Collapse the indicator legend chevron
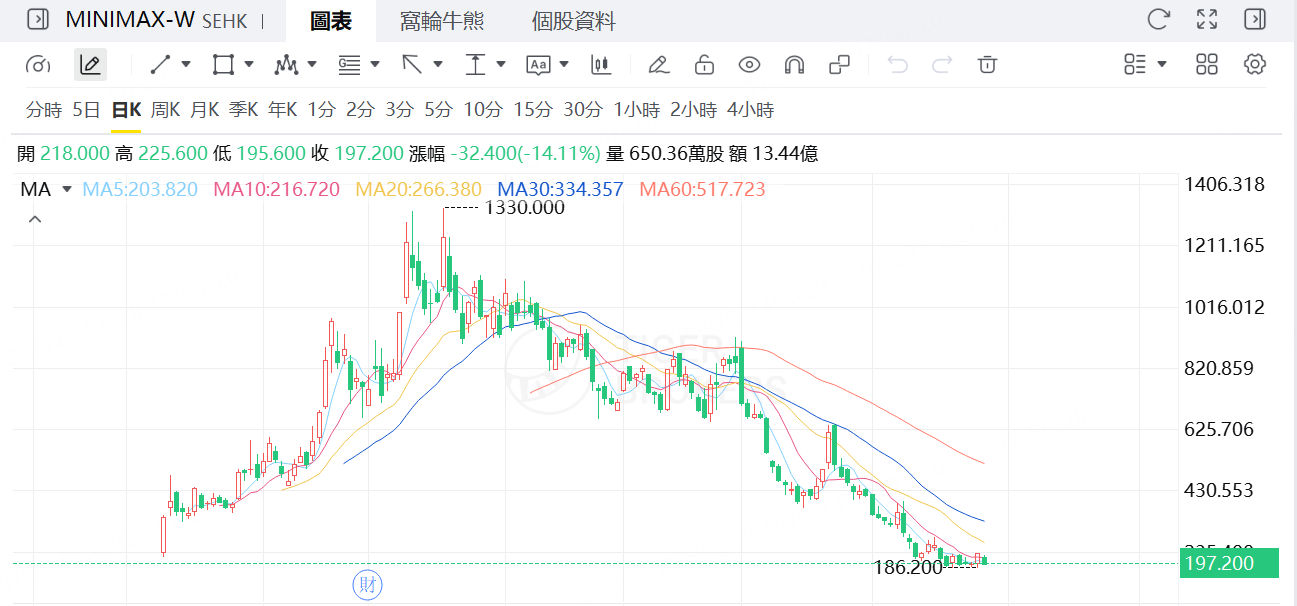 pyautogui.click(x=35, y=218)
